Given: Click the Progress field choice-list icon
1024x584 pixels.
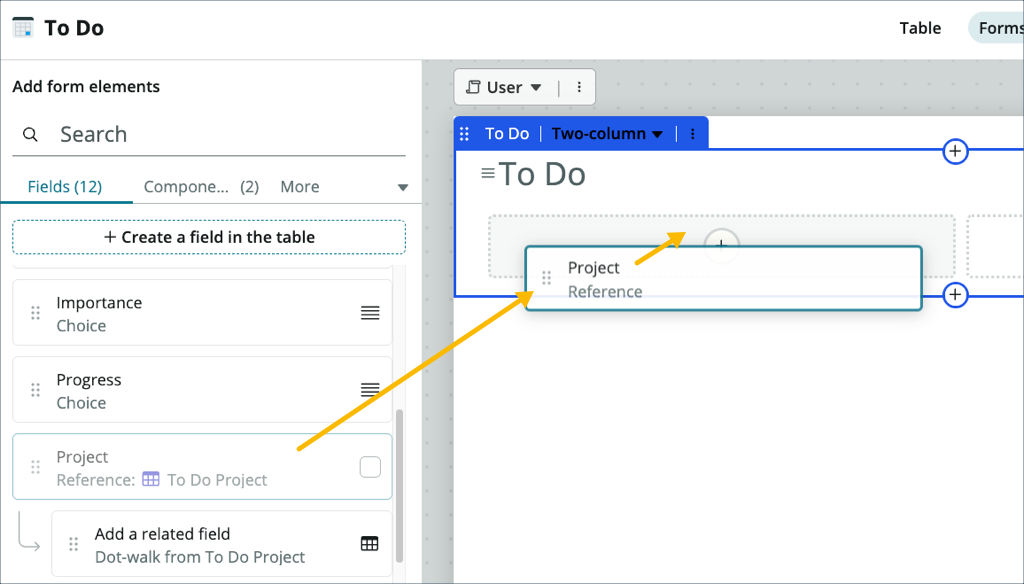Looking at the screenshot, I should tap(370, 390).
